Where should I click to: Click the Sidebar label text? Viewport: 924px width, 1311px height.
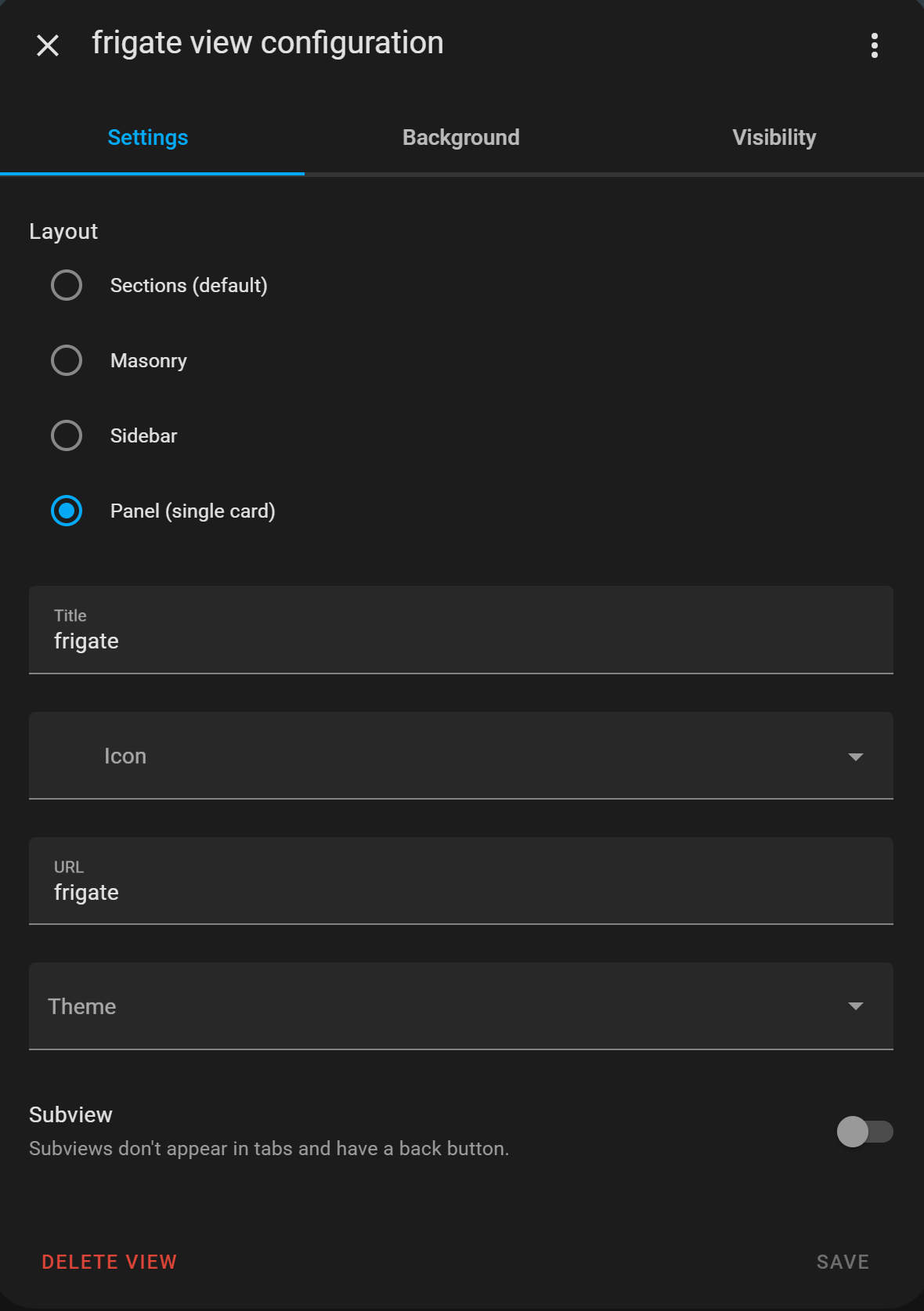click(144, 435)
